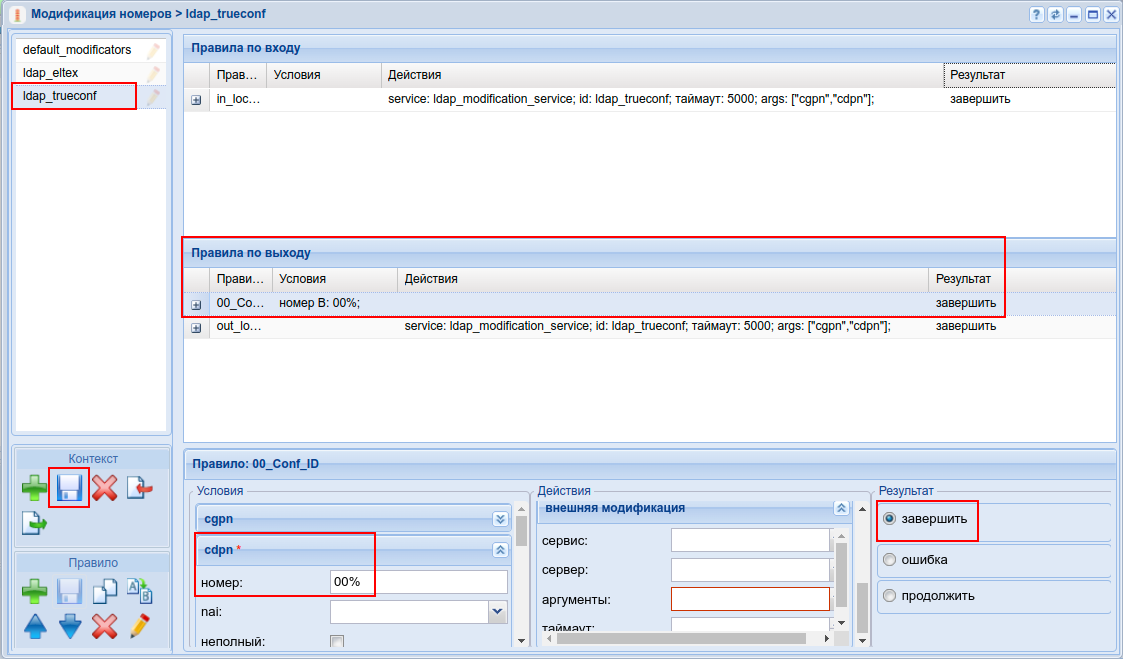Select the 'завершить' result radio button
The height and width of the screenshot is (659, 1123).
889,519
